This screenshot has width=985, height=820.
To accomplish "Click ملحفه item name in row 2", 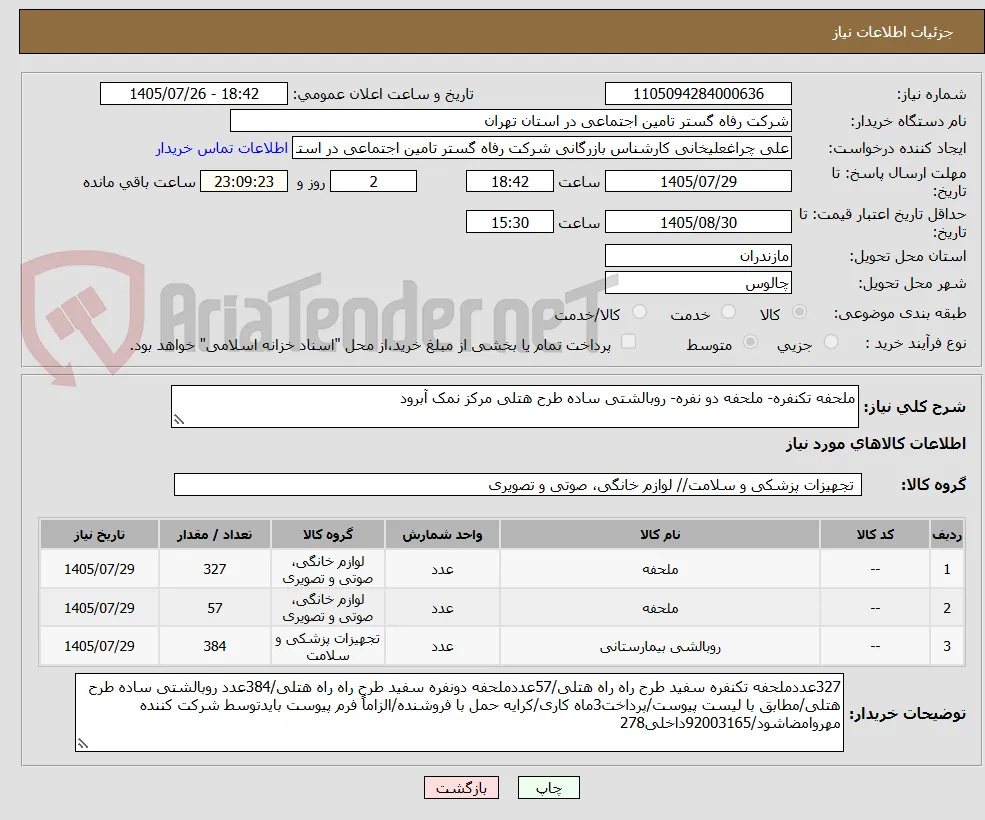I will [x=660, y=608].
